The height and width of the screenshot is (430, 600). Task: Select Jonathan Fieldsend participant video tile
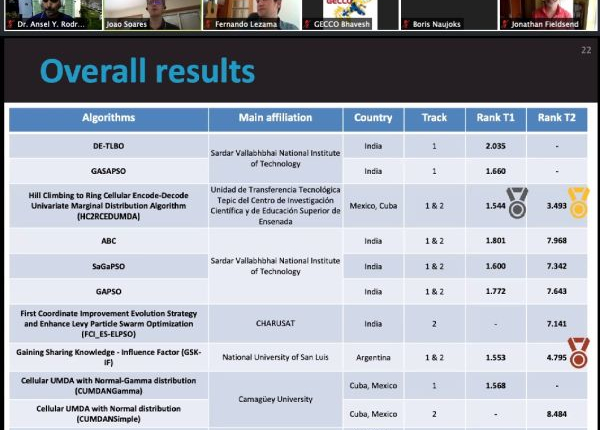[x=549, y=12]
